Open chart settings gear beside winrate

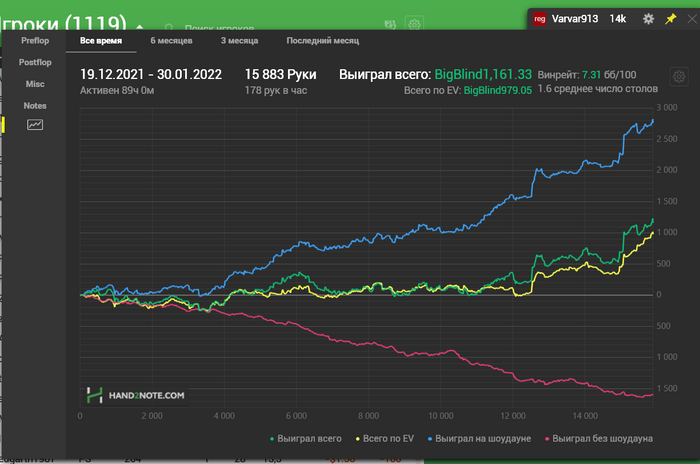point(679,77)
